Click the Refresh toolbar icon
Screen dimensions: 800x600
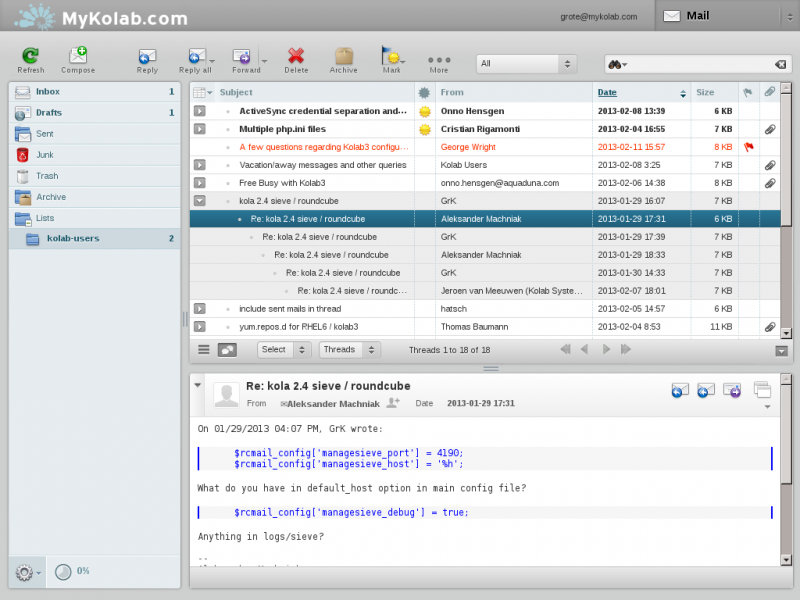(x=31, y=60)
